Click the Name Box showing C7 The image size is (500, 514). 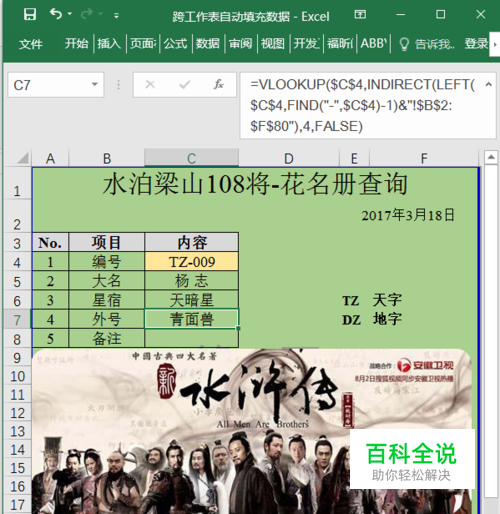pos(50,85)
